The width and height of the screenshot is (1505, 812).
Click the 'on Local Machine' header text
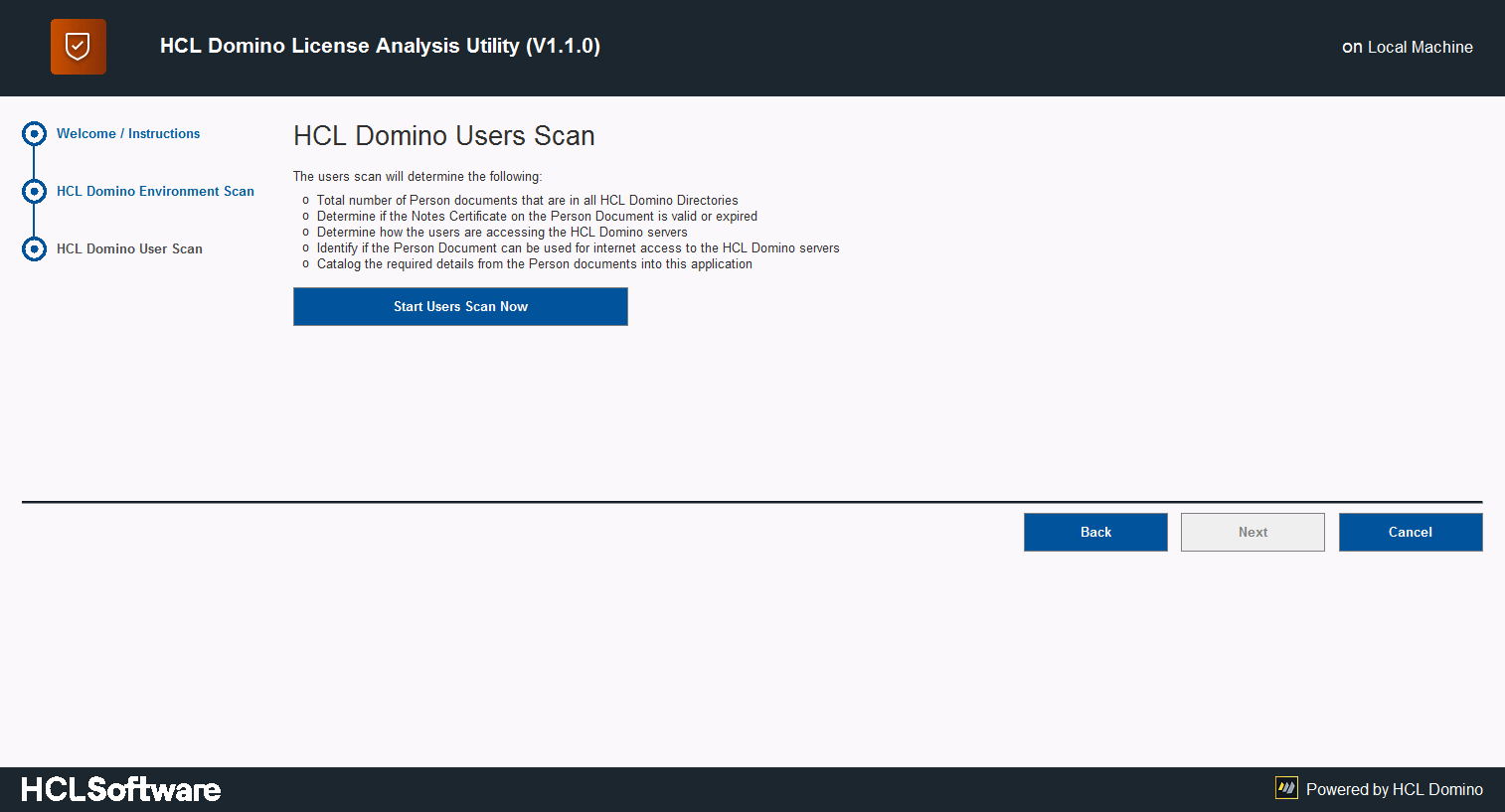click(x=1408, y=47)
